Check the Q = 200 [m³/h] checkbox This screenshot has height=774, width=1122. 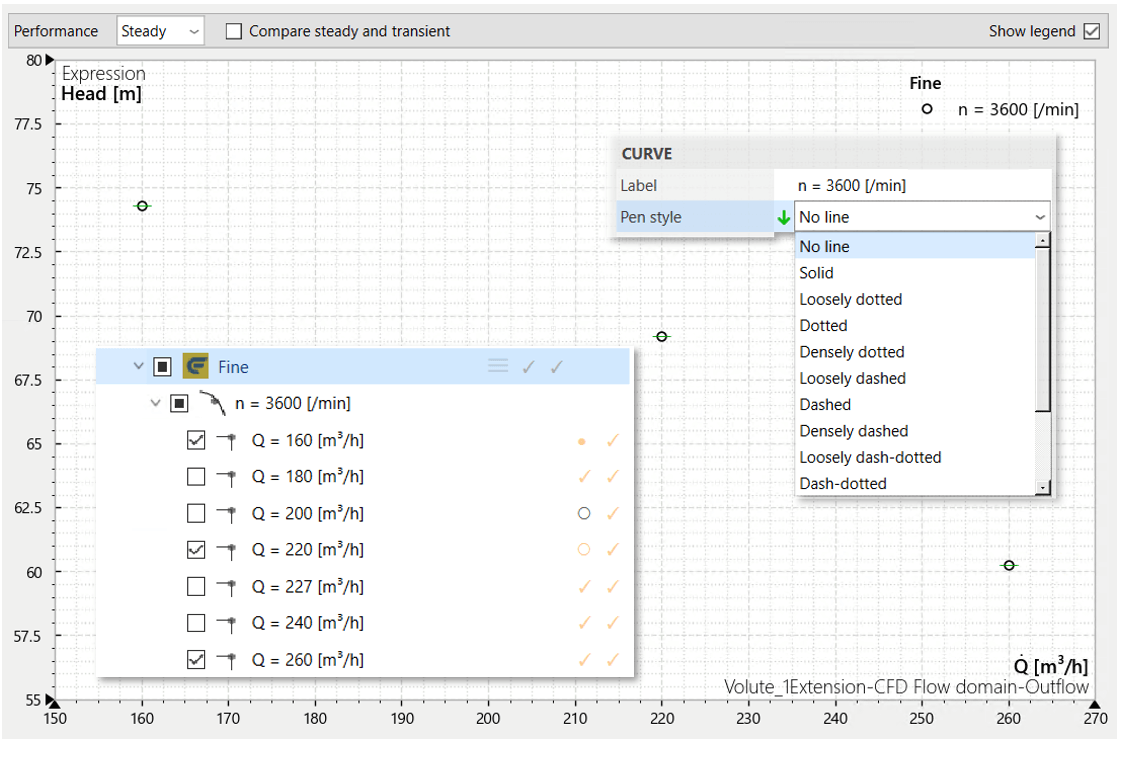point(195,513)
